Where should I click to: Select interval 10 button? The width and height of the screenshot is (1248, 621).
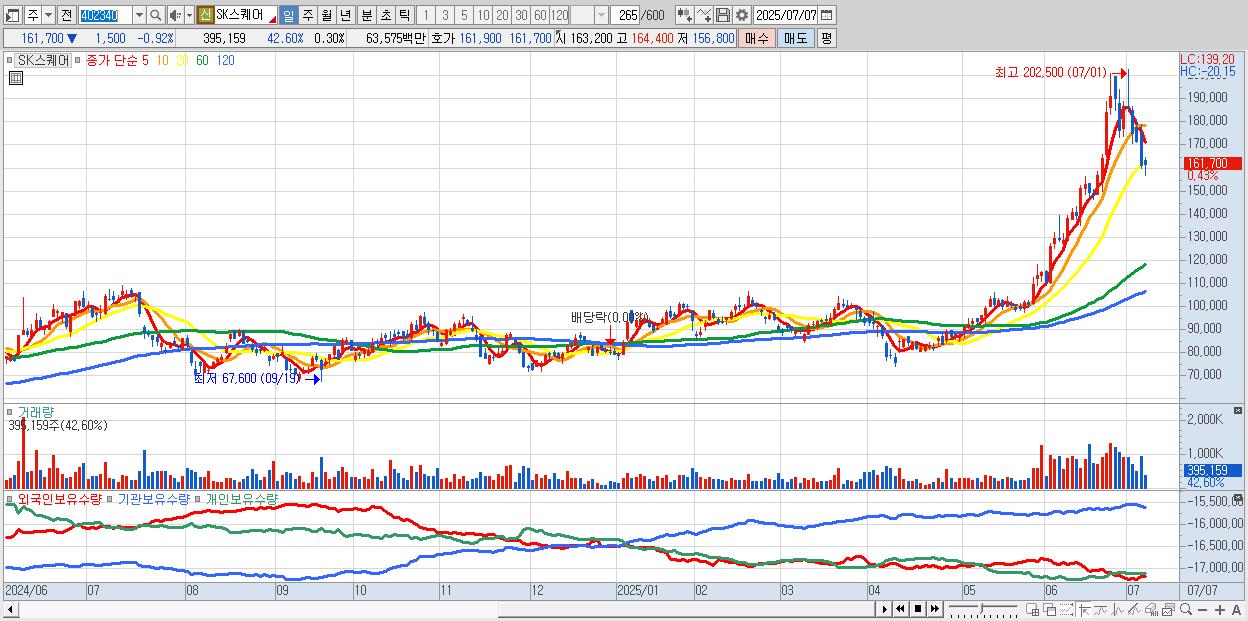point(483,15)
